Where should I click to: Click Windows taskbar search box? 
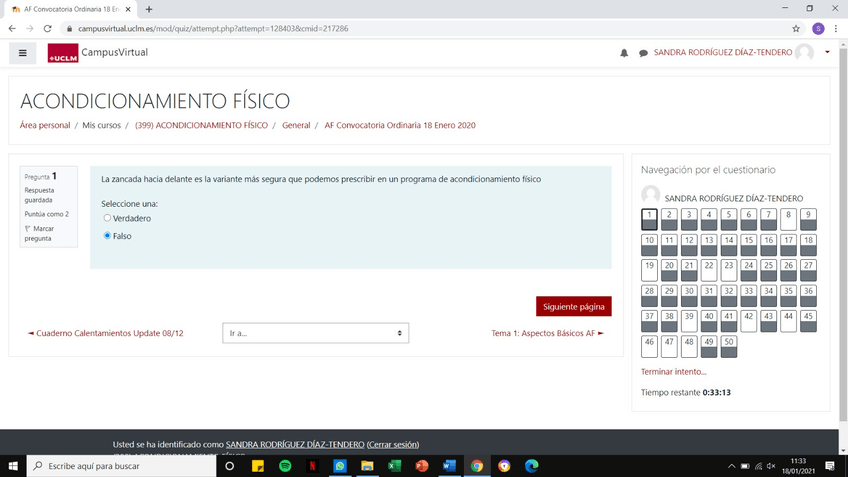click(x=121, y=466)
